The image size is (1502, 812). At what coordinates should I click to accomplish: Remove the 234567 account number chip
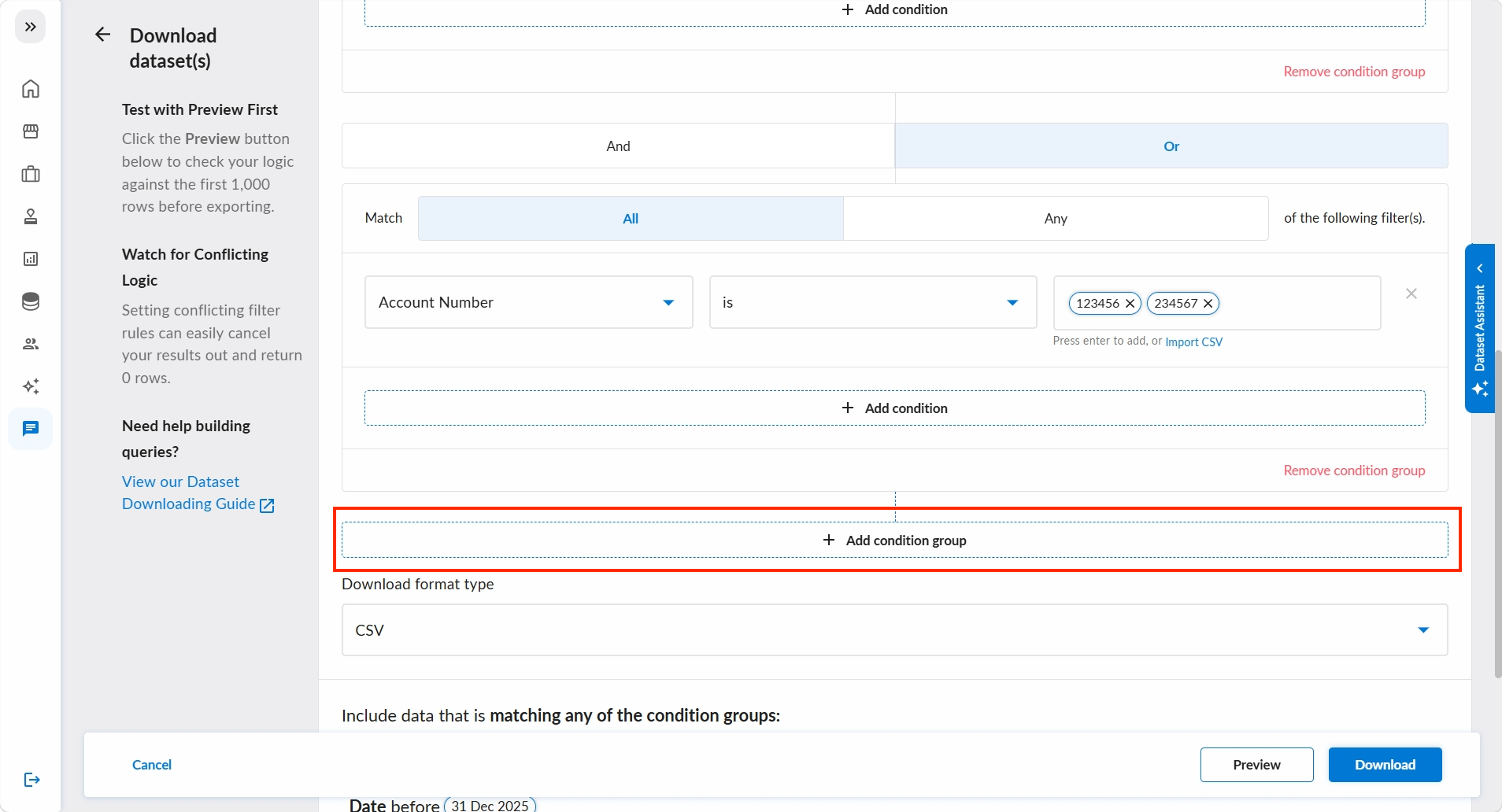(1208, 303)
